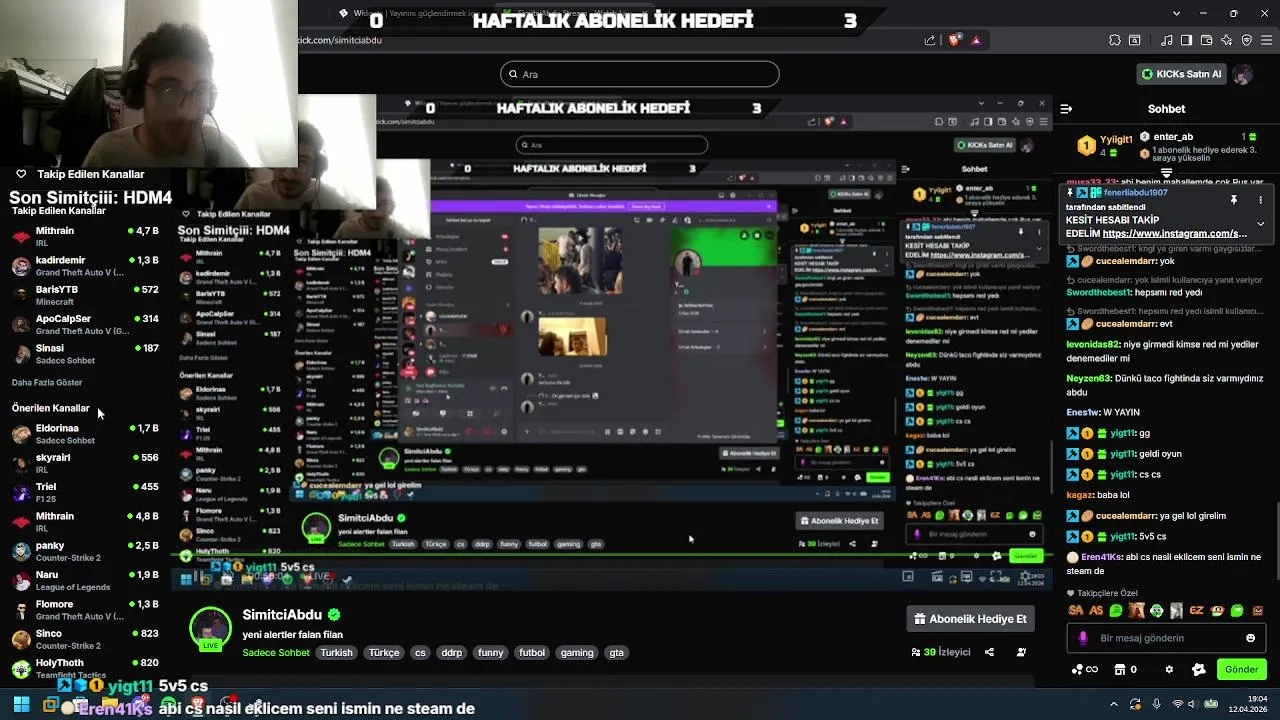Click the pinned Instagram link
Image resolution: width=1280 pixels, height=720 pixels.
tap(1175, 234)
